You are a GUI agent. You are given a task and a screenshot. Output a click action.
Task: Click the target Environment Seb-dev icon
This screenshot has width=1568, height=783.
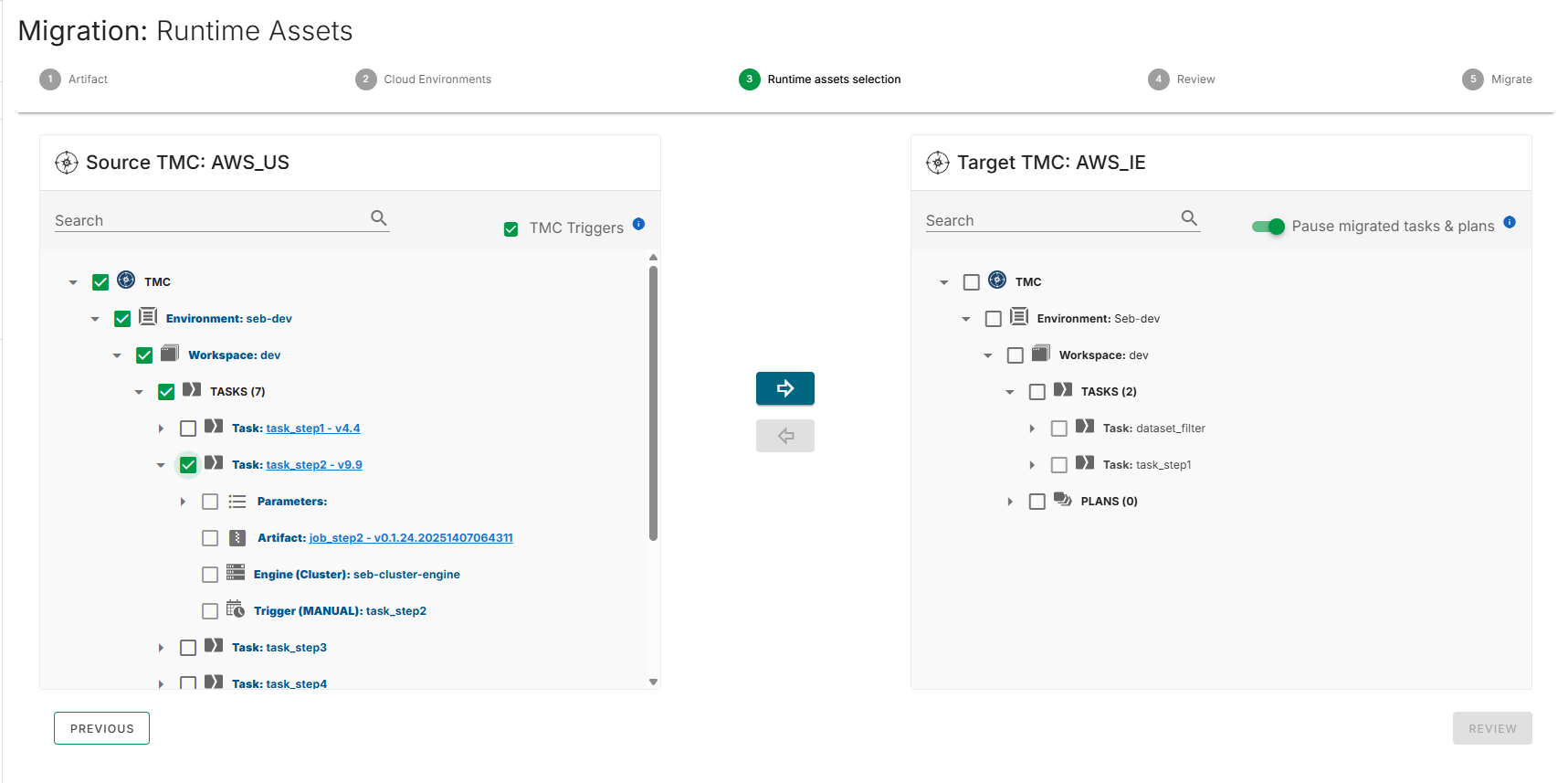point(1019,317)
